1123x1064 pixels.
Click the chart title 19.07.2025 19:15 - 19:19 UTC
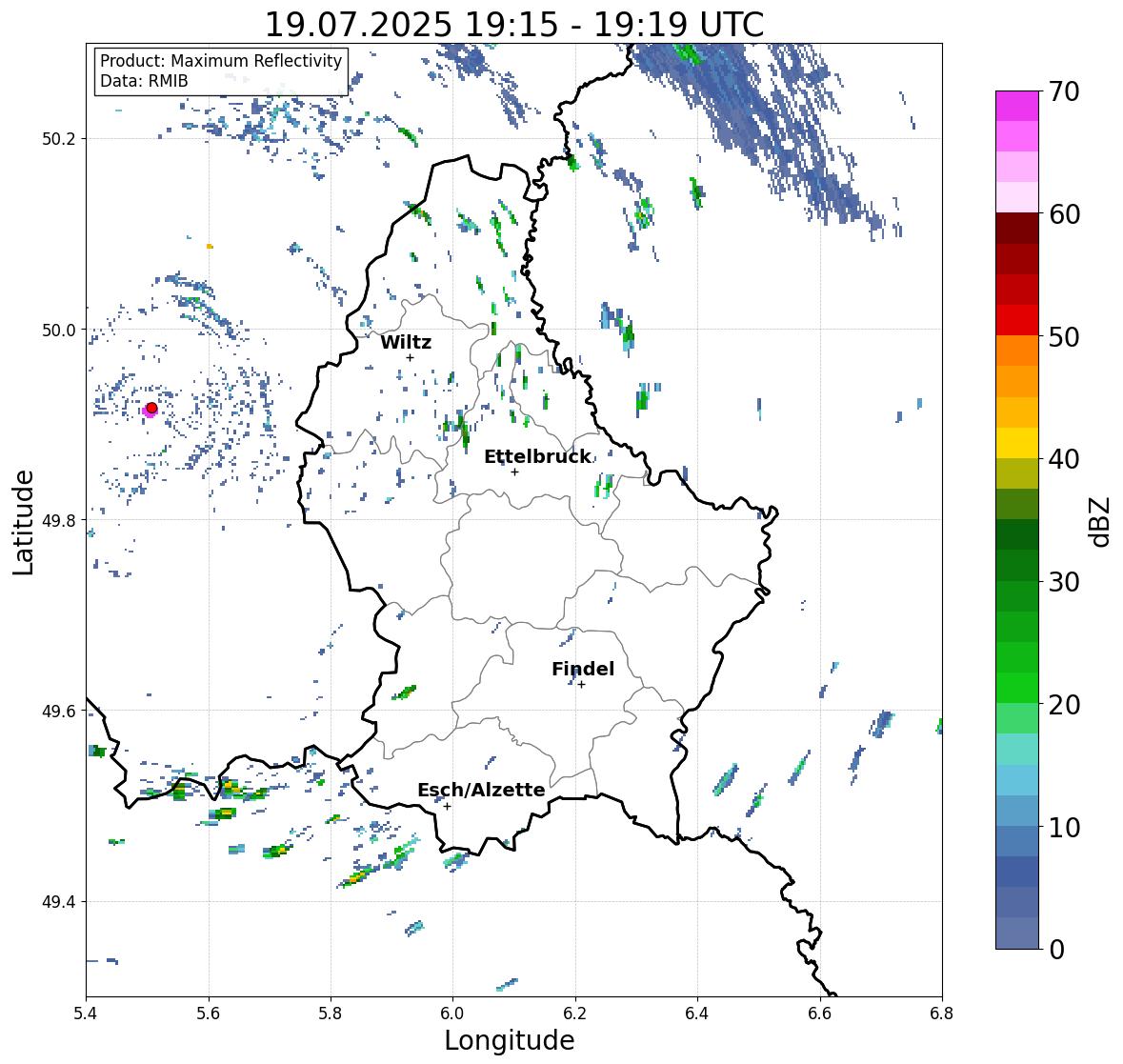coord(514,25)
